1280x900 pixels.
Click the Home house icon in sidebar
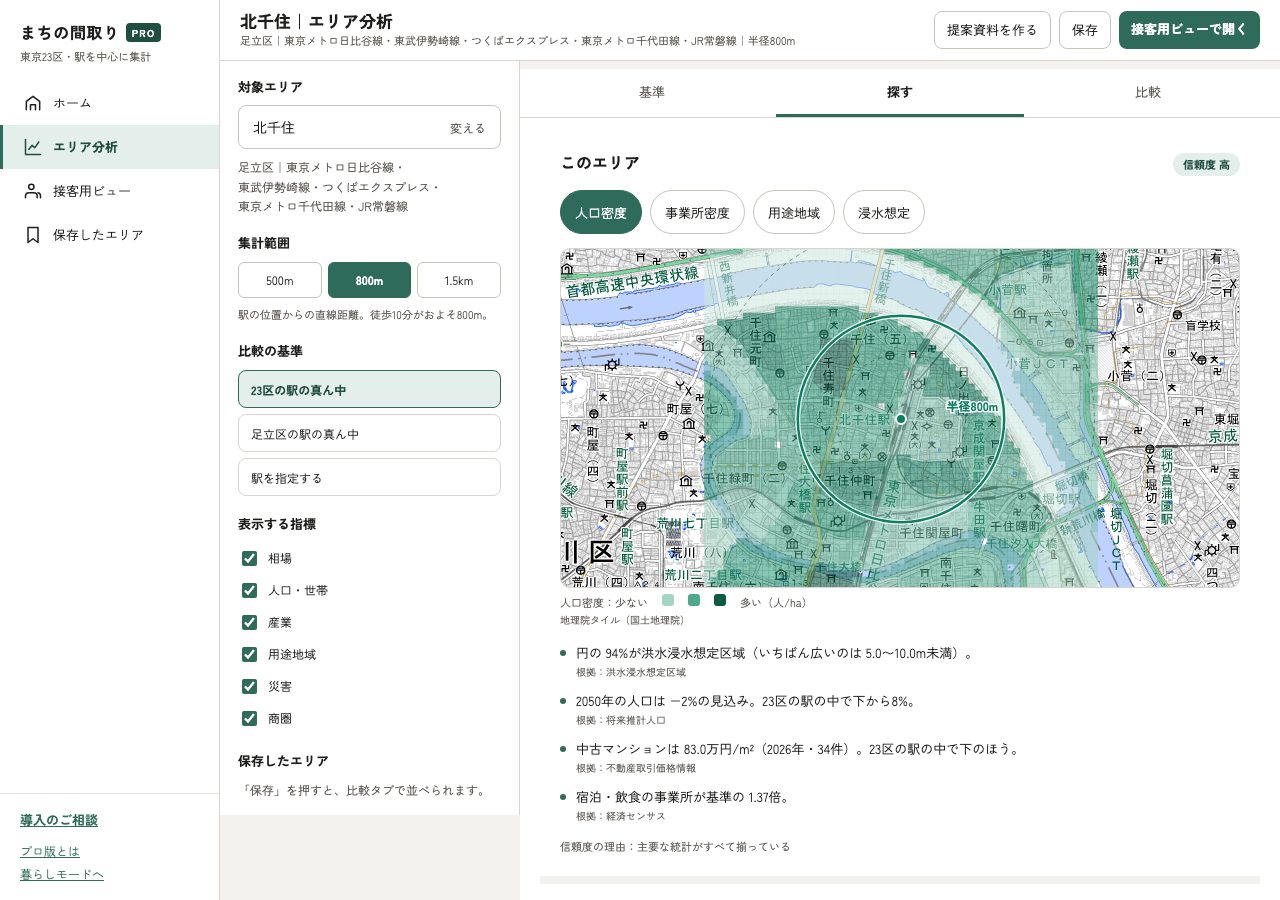click(x=33, y=103)
